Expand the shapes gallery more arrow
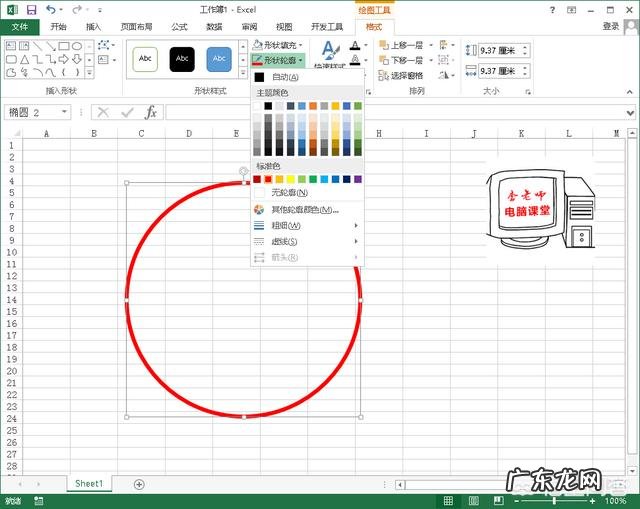 tap(89, 73)
